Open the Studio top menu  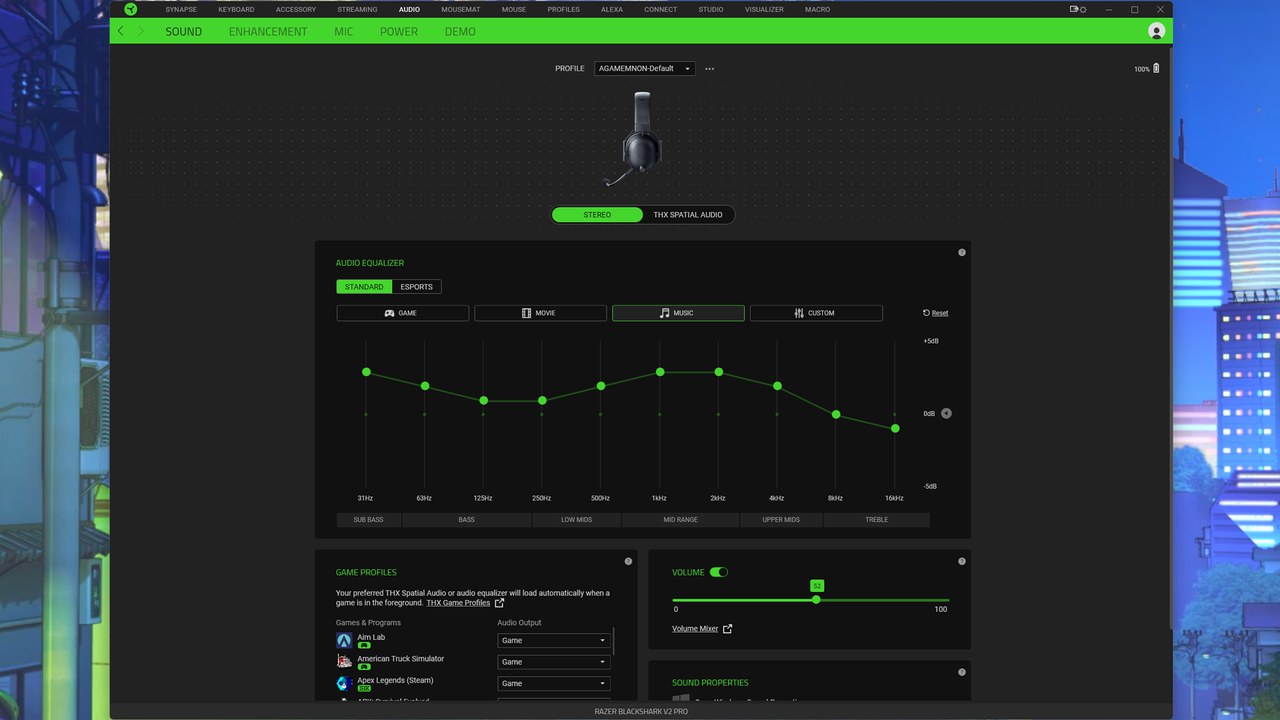click(x=711, y=9)
